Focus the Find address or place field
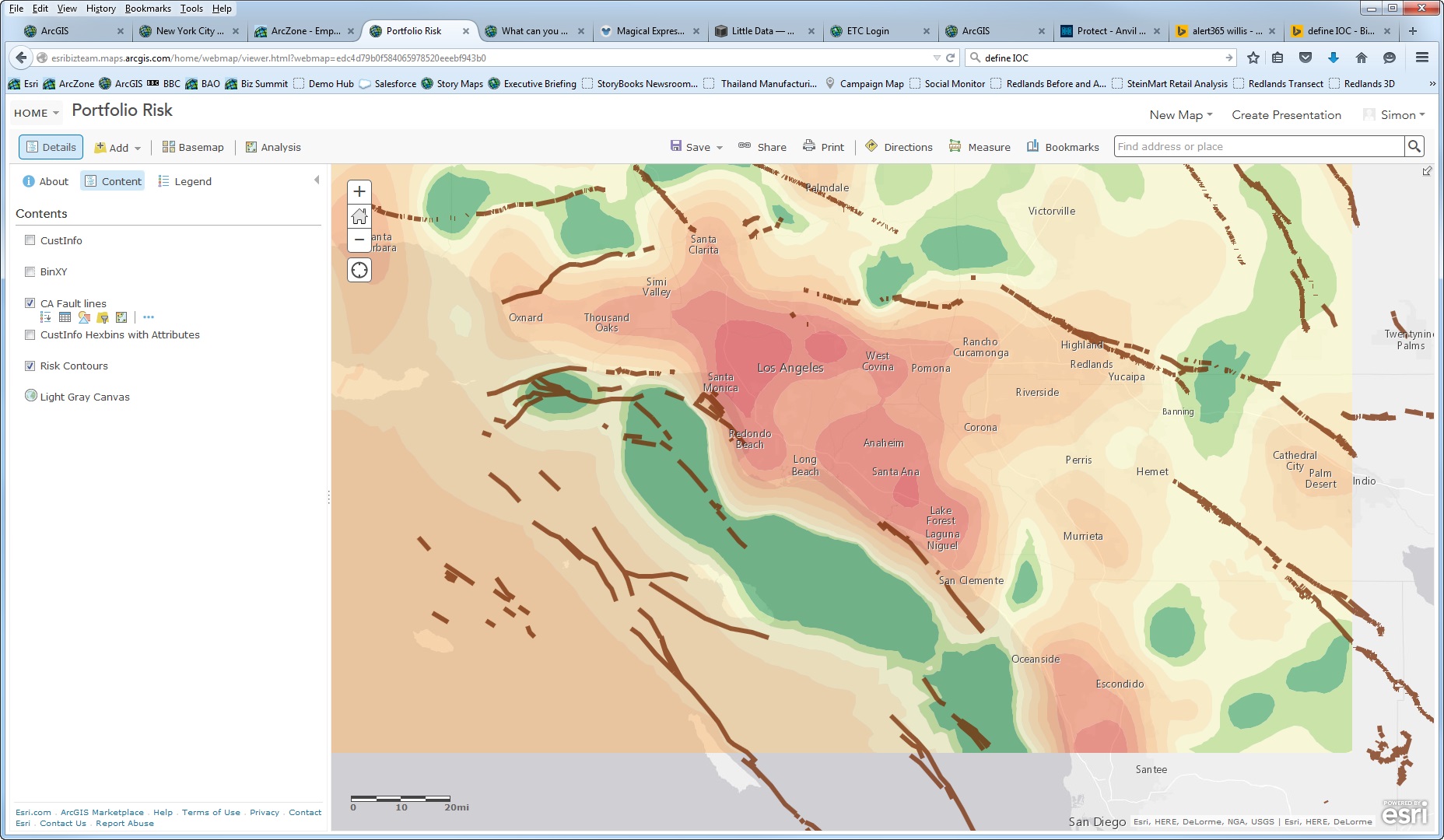The width and height of the screenshot is (1444, 840). click(1259, 146)
